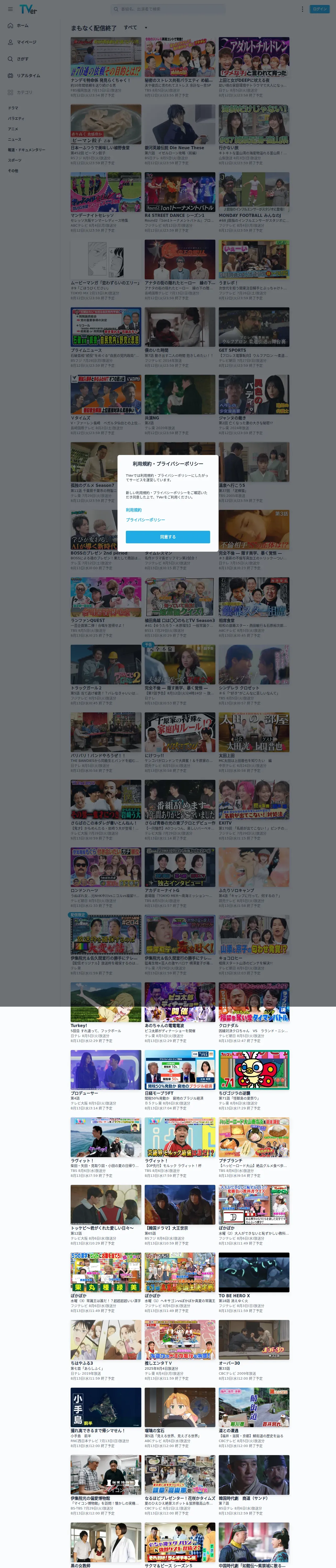336x1568 pixels.
Task: Click the ランファンQUEST title text
Action: (88, 621)
